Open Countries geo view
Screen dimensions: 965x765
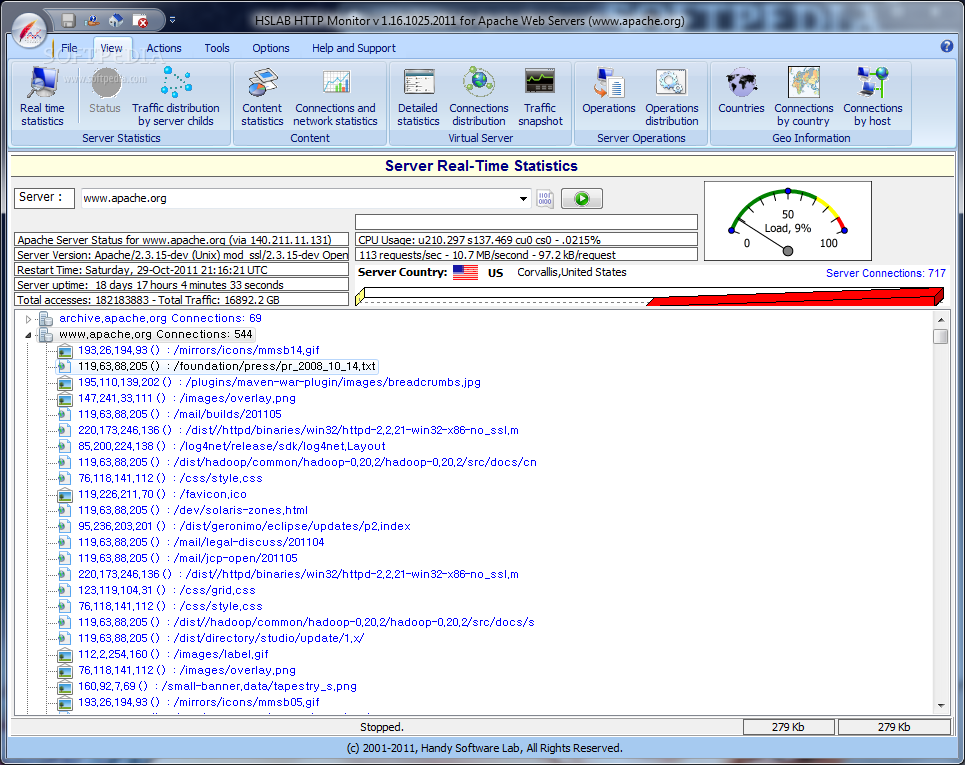click(x=741, y=90)
